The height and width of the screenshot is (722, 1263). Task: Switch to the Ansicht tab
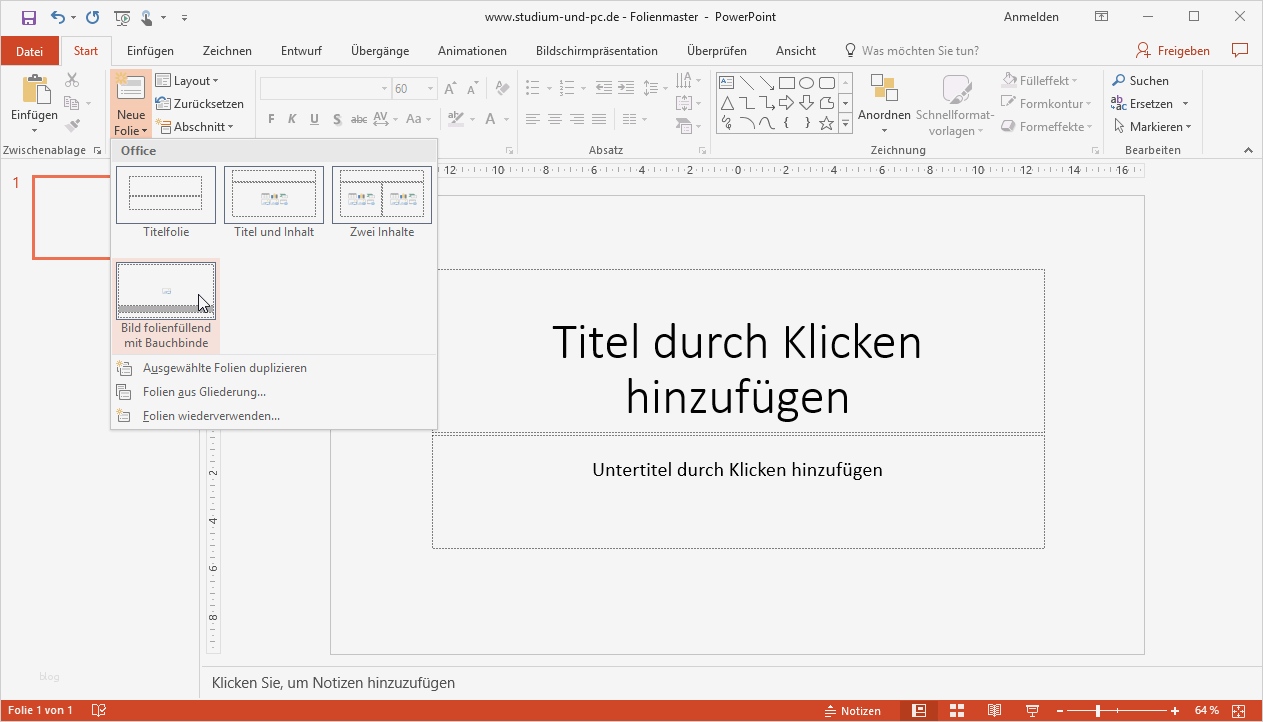(796, 50)
